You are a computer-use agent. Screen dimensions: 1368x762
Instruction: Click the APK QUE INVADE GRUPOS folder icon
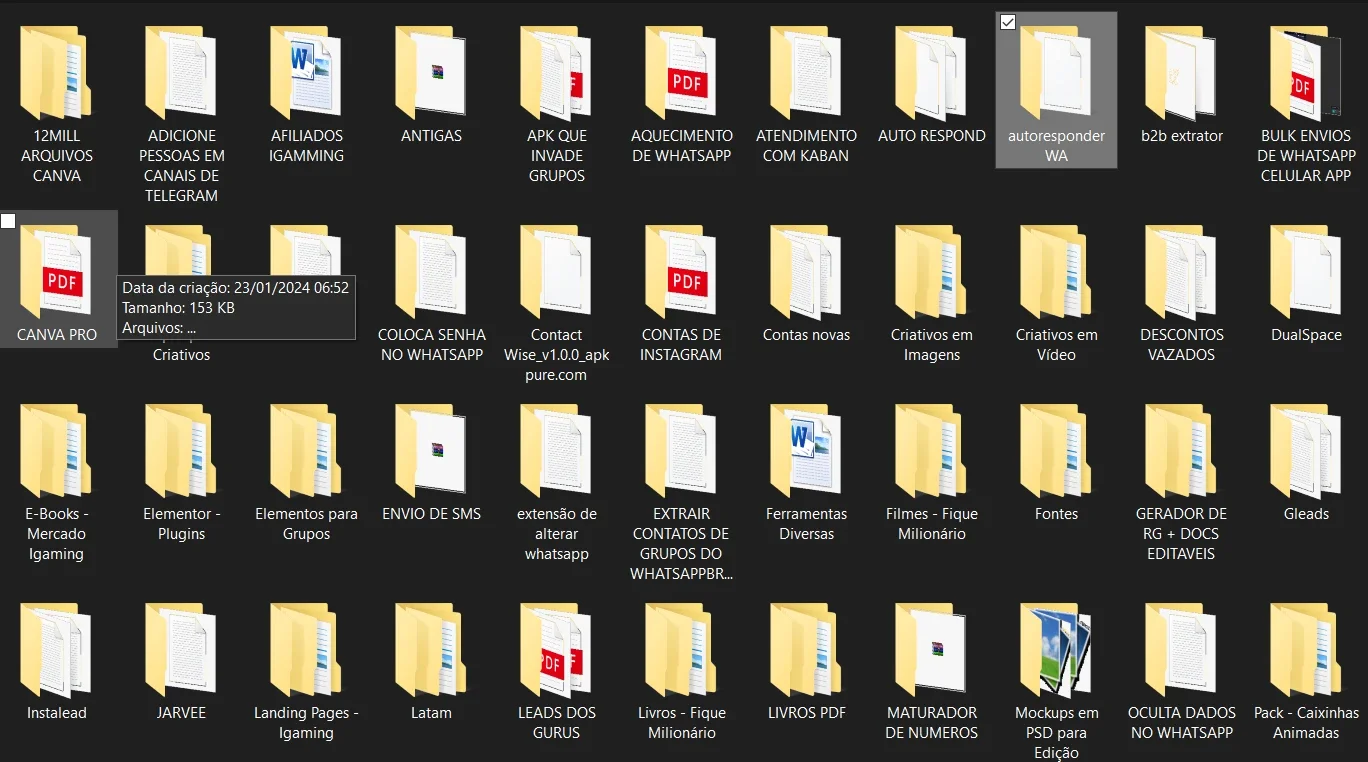(556, 72)
